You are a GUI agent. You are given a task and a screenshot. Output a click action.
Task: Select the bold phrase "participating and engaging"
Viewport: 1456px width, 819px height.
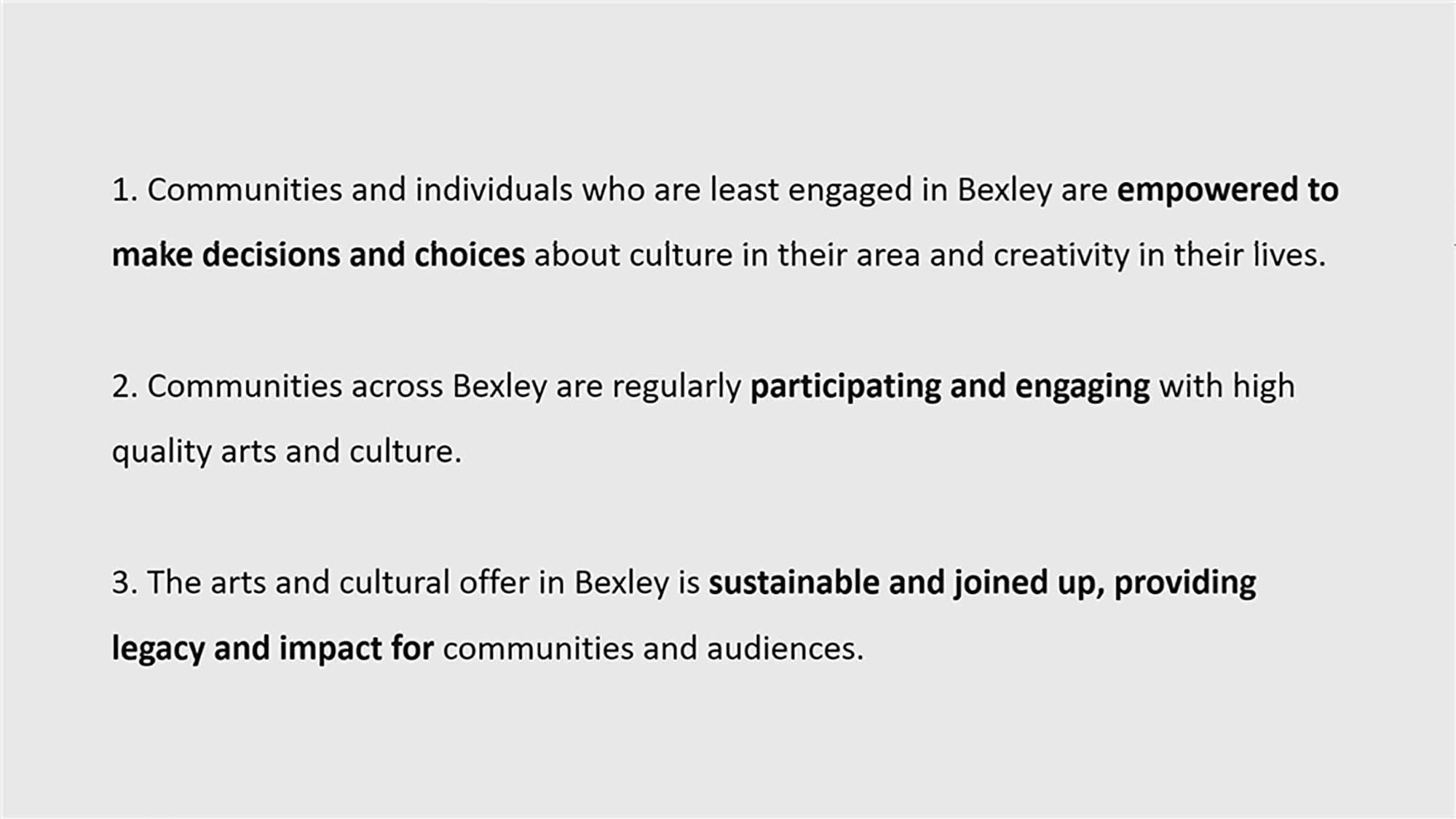(950, 387)
